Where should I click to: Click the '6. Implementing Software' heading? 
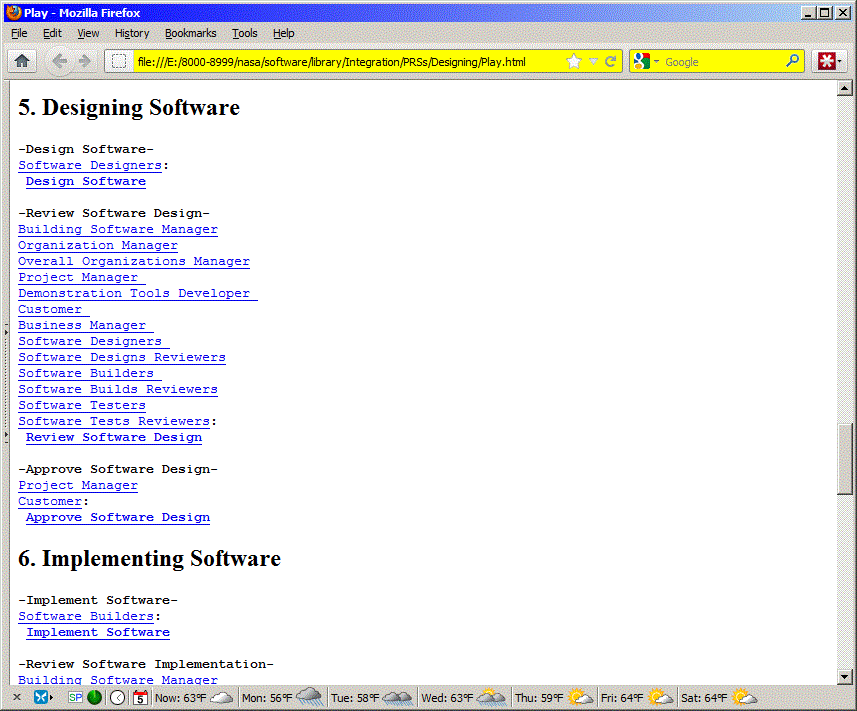click(x=149, y=559)
